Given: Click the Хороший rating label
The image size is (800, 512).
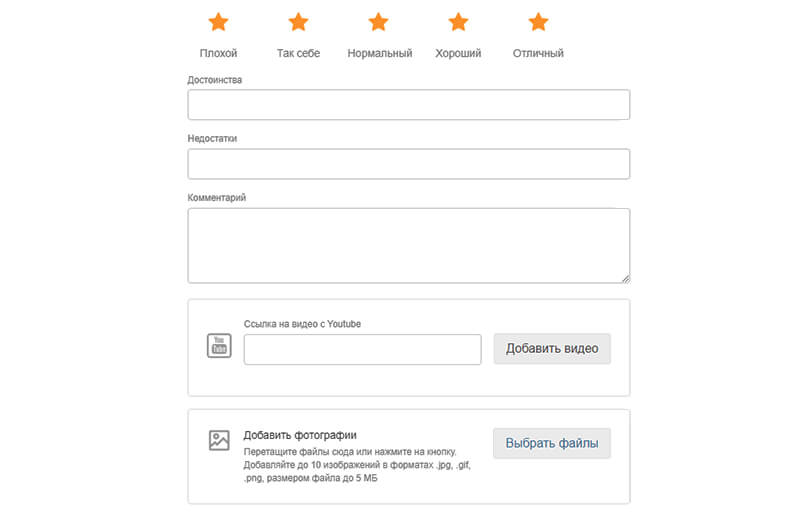Looking at the screenshot, I should click(x=458, y=53).
